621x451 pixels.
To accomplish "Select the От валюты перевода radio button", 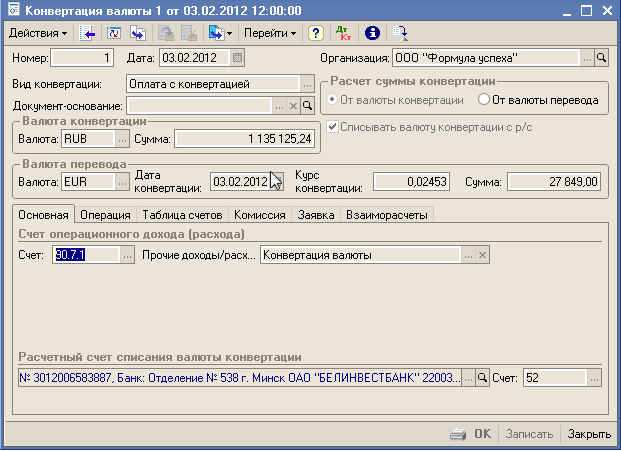I will 484,99.
